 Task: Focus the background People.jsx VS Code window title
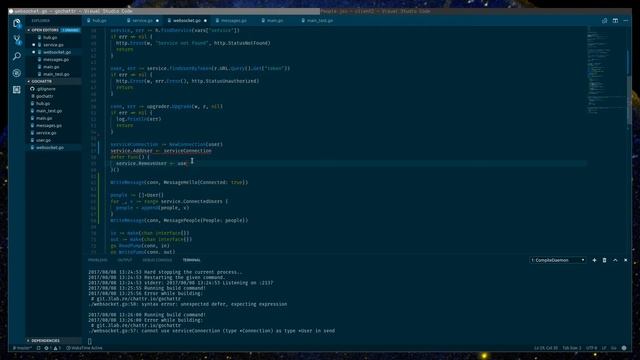375,11
